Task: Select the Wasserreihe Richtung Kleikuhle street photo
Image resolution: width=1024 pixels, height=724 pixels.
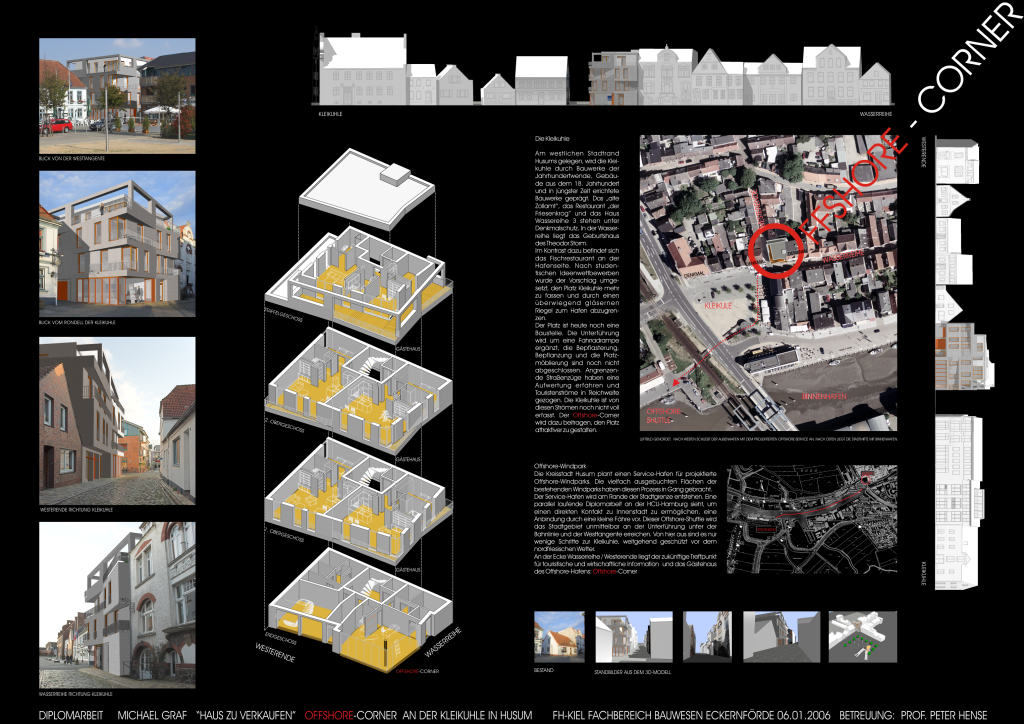Action: [x=117, y=605]
